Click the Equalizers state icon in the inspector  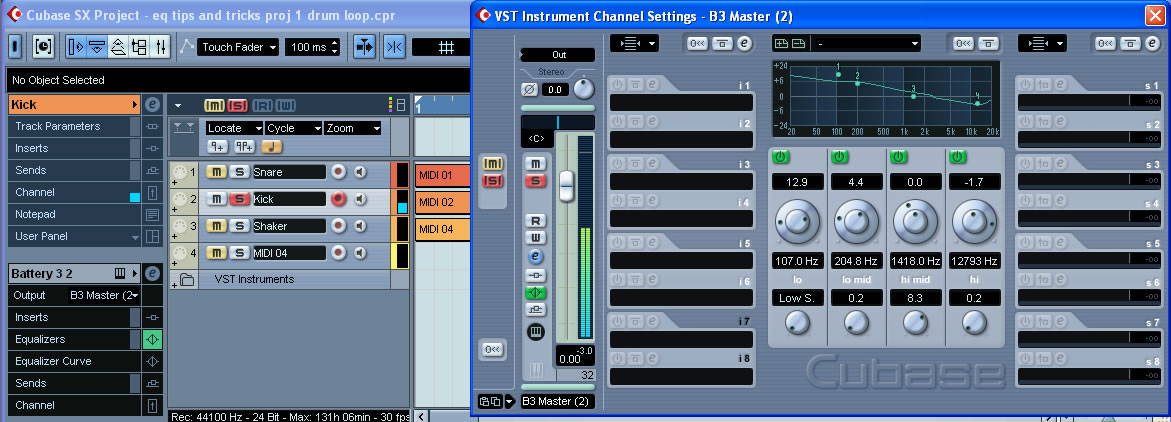point(152,339)
